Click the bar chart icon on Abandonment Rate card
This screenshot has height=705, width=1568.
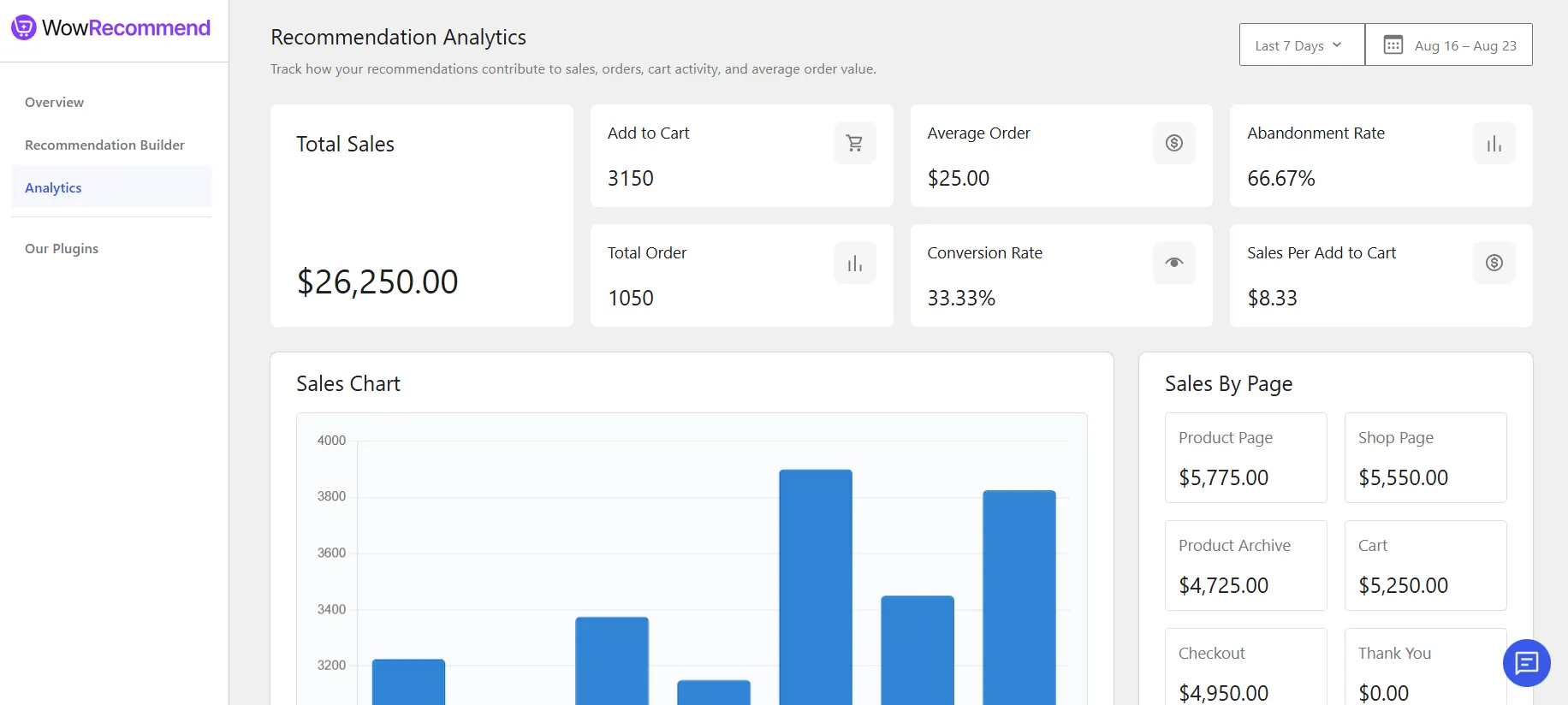coord(1494,143)
